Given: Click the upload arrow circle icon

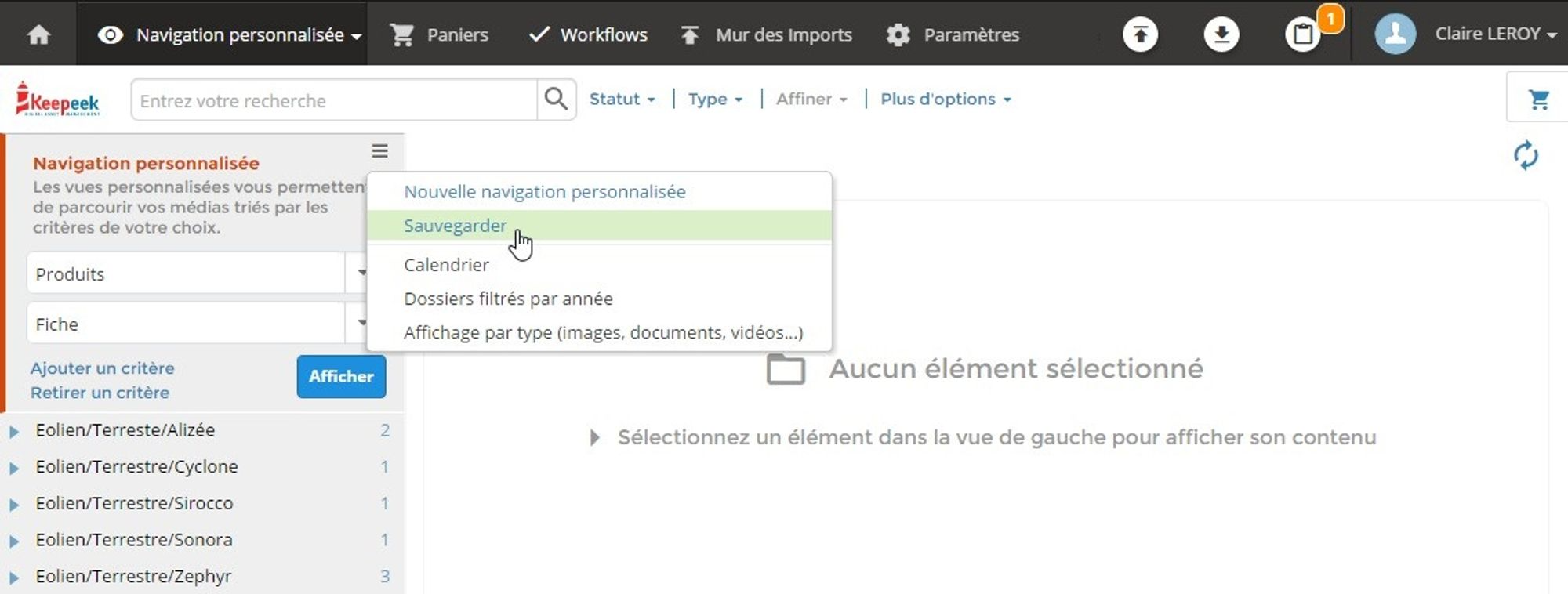Looking at the screenshot, I should tap(1140, 34).
